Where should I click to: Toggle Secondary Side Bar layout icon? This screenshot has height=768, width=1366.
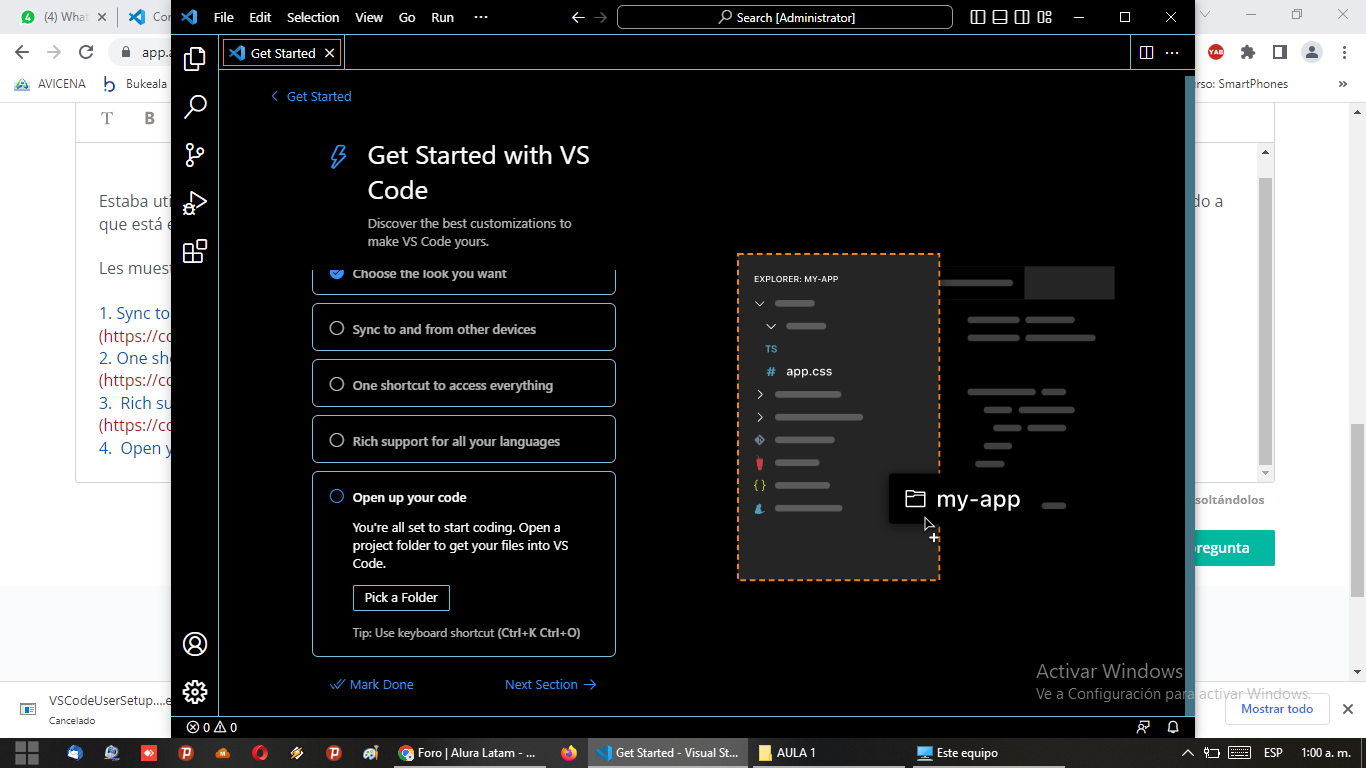1022,17
